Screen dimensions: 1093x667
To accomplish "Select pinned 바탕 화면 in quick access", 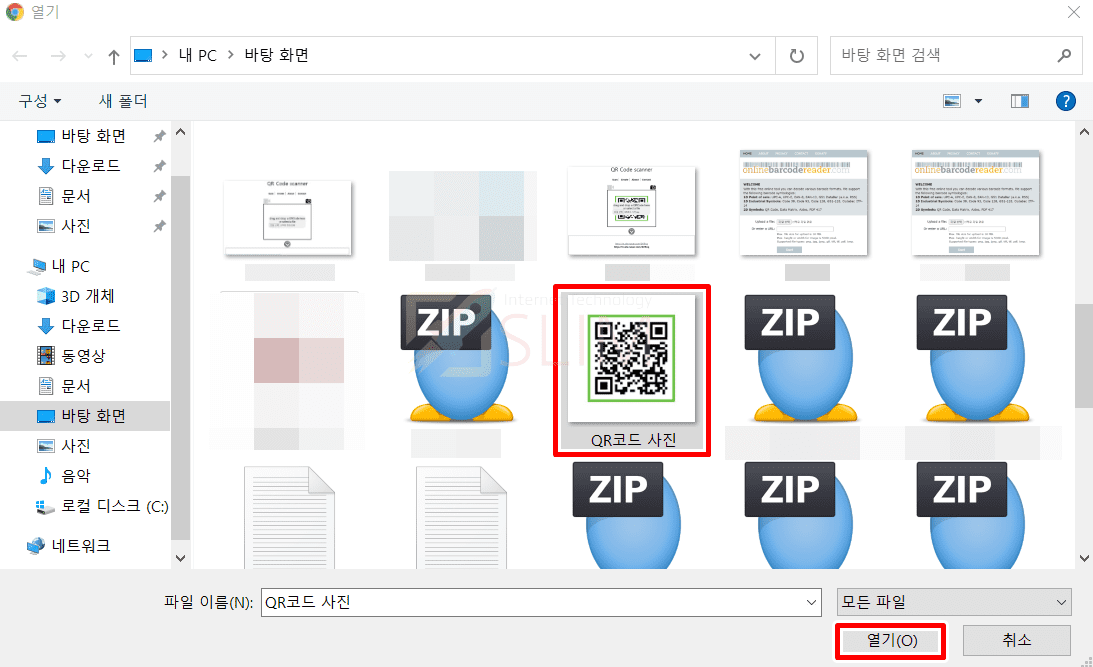I will point(93,136).
